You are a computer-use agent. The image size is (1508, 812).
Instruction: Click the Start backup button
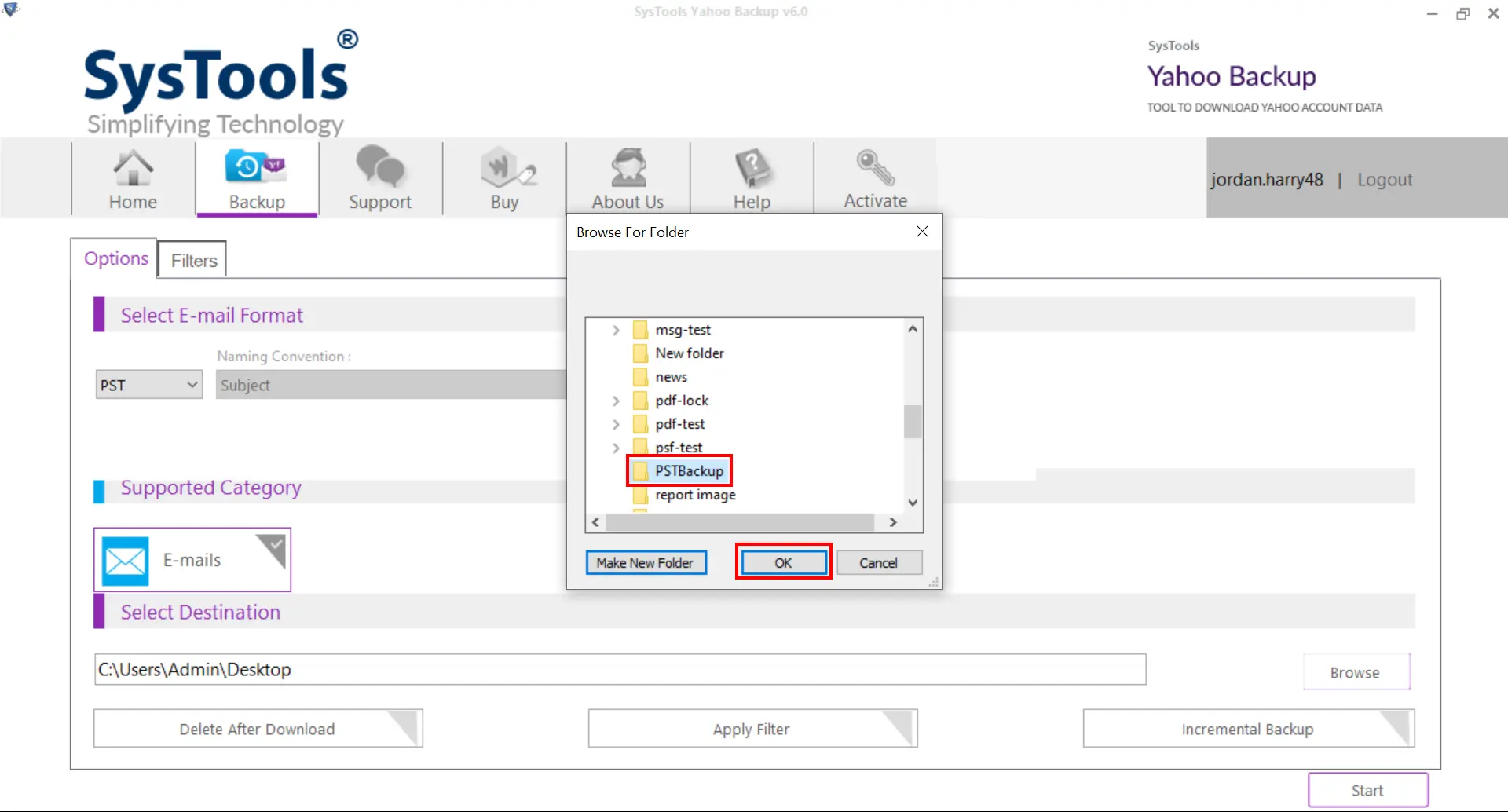point(1367,790)
